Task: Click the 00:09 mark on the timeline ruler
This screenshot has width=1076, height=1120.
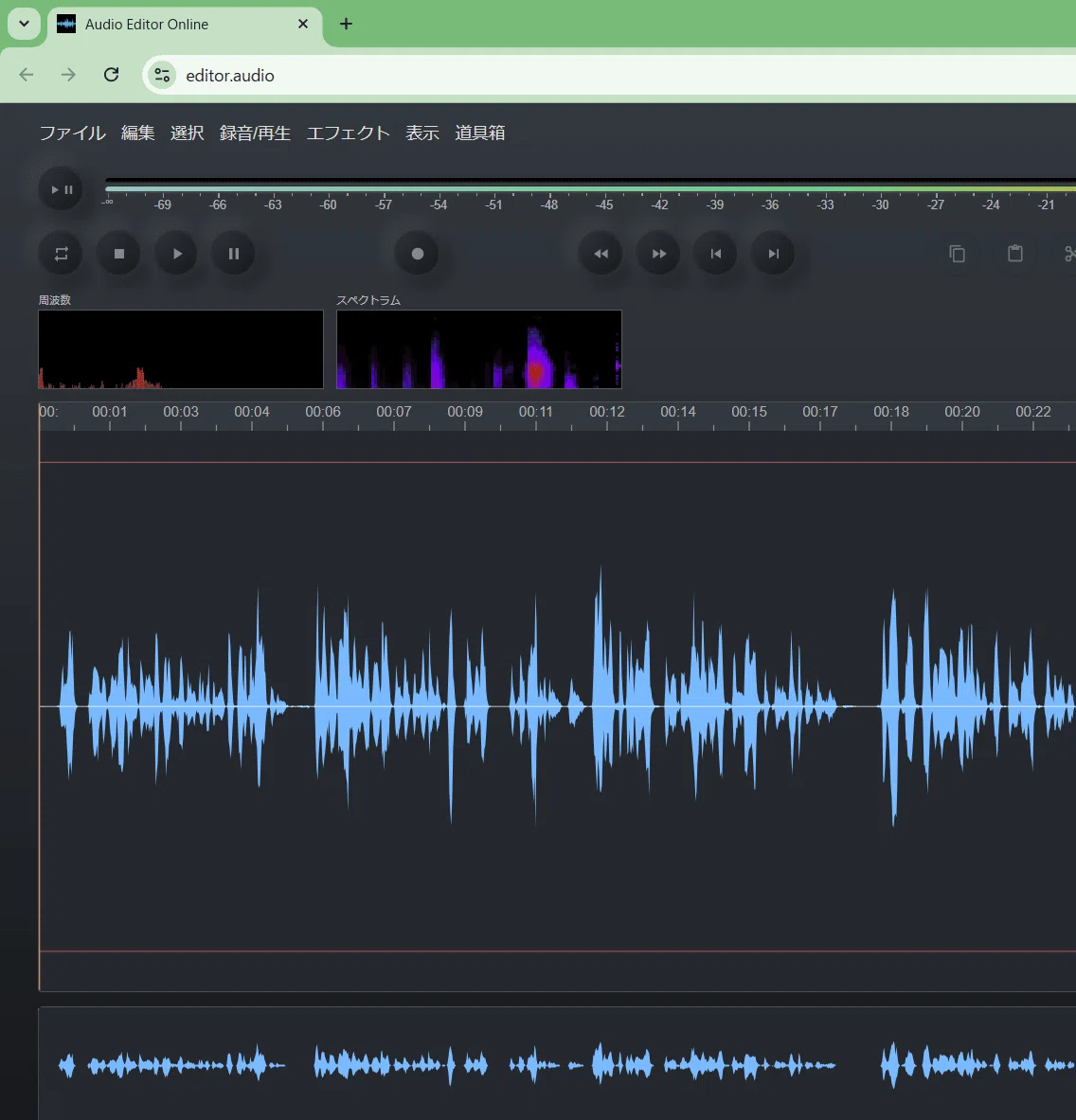Action: 465,412
